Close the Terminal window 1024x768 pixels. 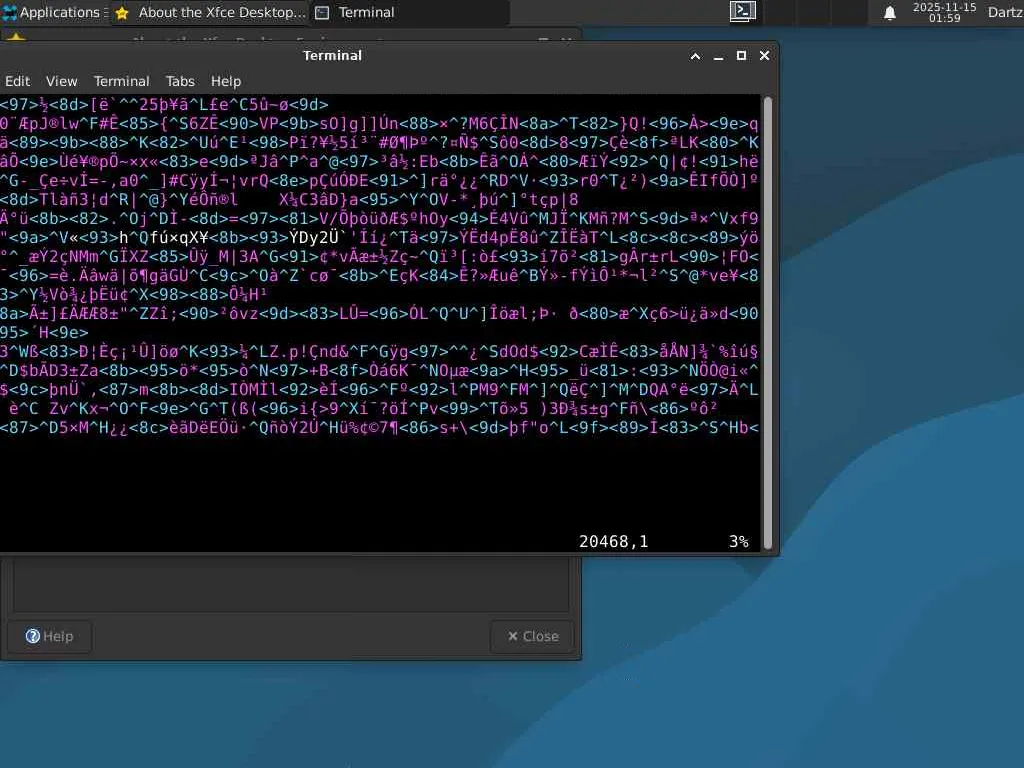tap(765, 56)
